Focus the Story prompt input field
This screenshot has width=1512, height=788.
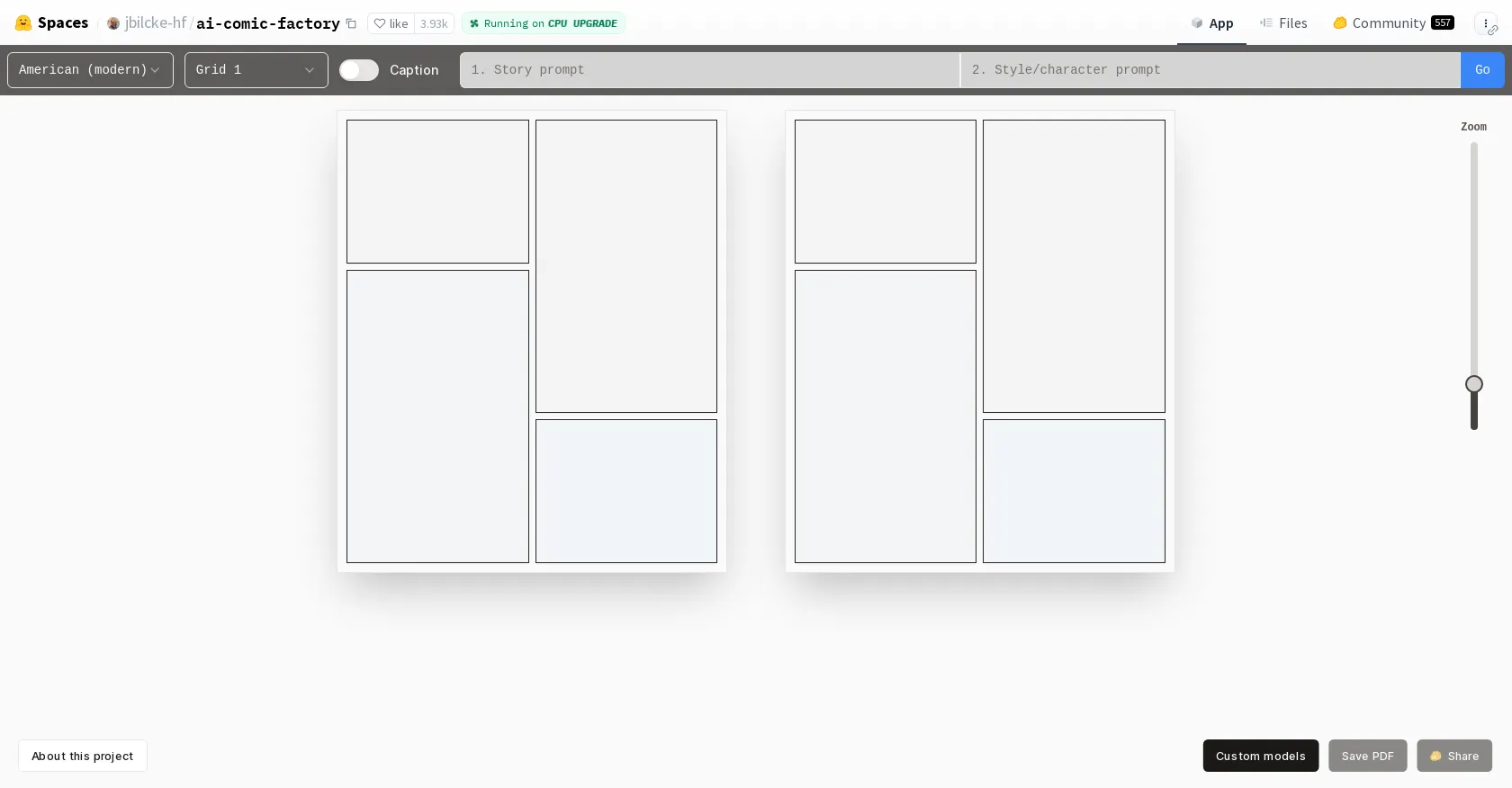[x=709, y=70]
